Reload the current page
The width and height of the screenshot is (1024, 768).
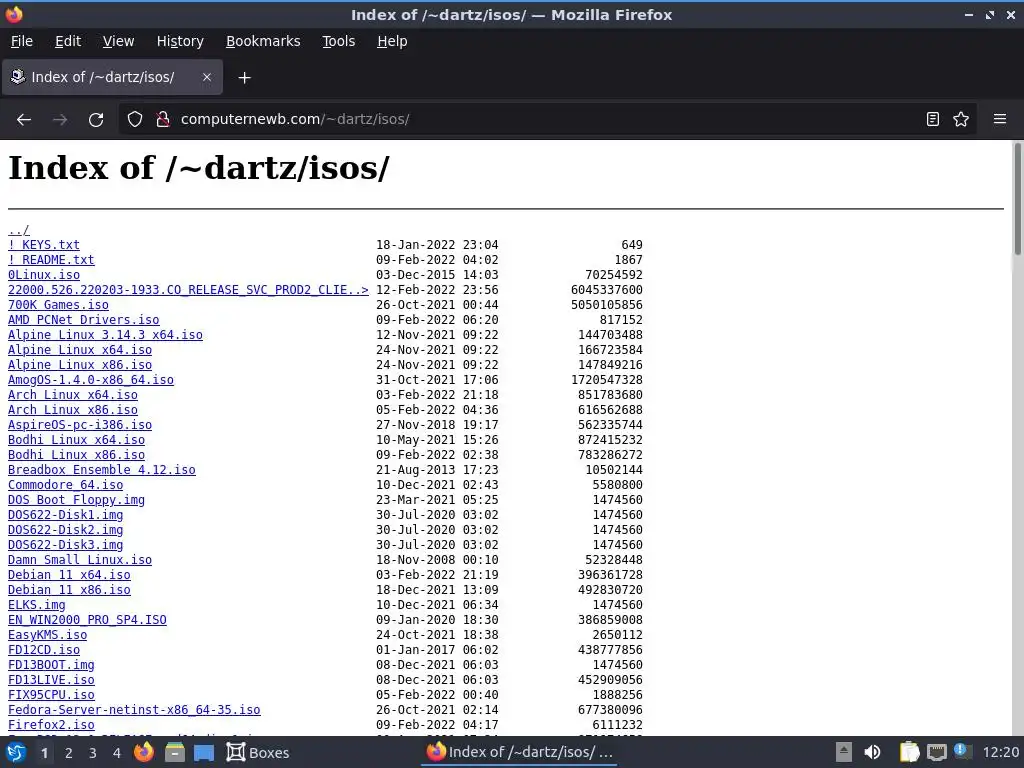tap(96, 120)
